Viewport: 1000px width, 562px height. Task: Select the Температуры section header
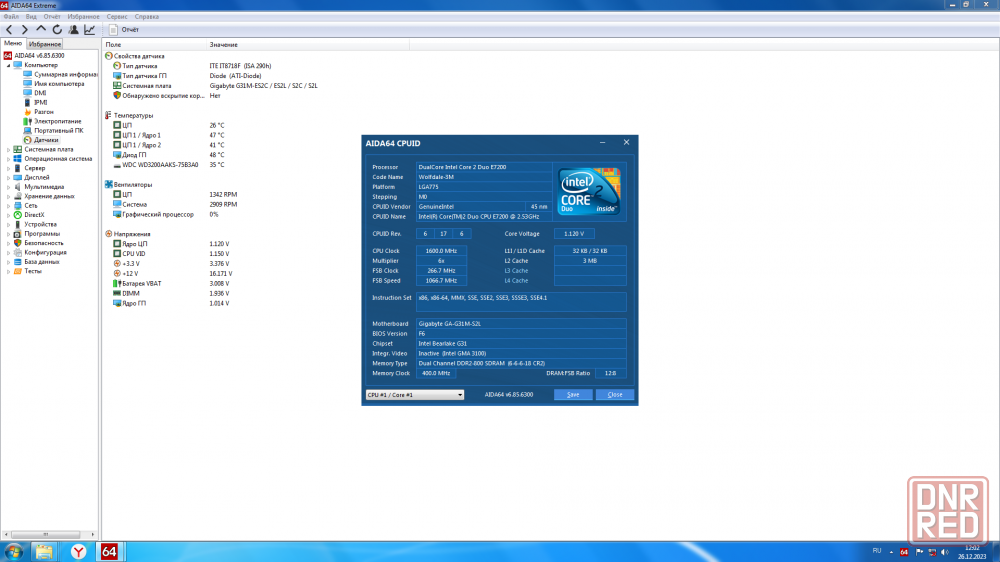[129, 115]
